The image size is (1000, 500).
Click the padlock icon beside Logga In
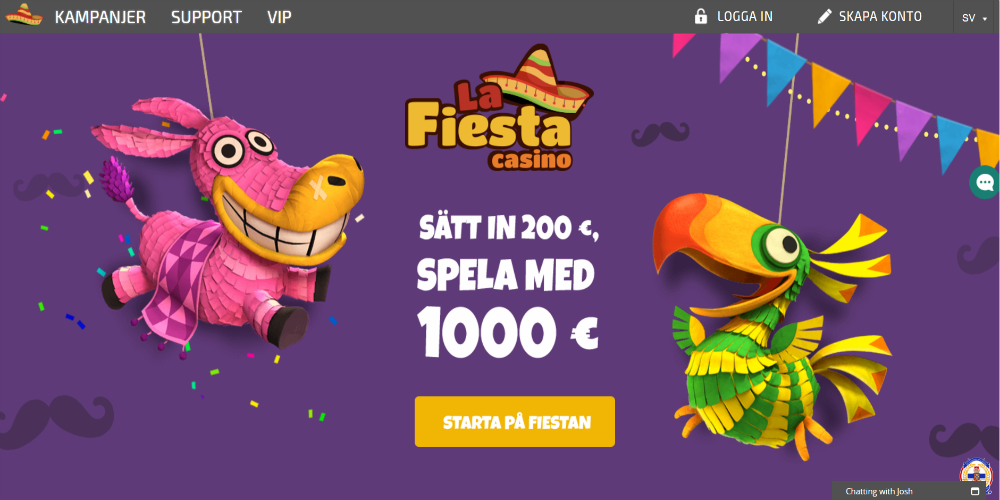coord(701,16)
